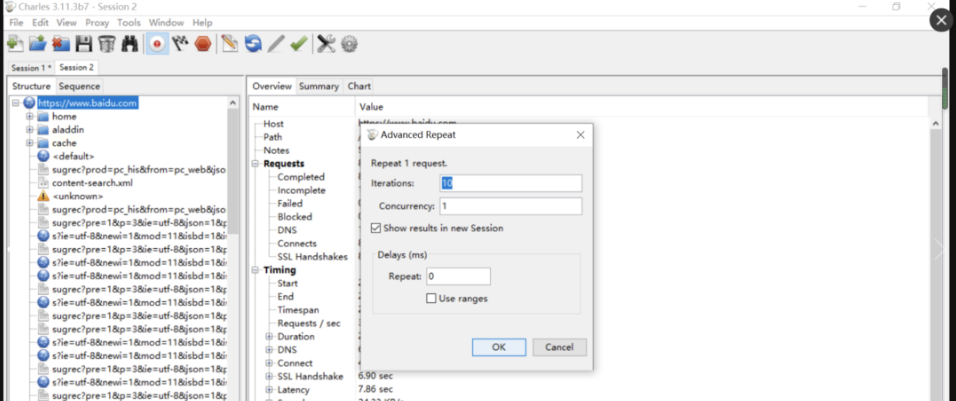Select the Structure tab
Viewport: 956px width, 401px height.
tap(31, 86)
